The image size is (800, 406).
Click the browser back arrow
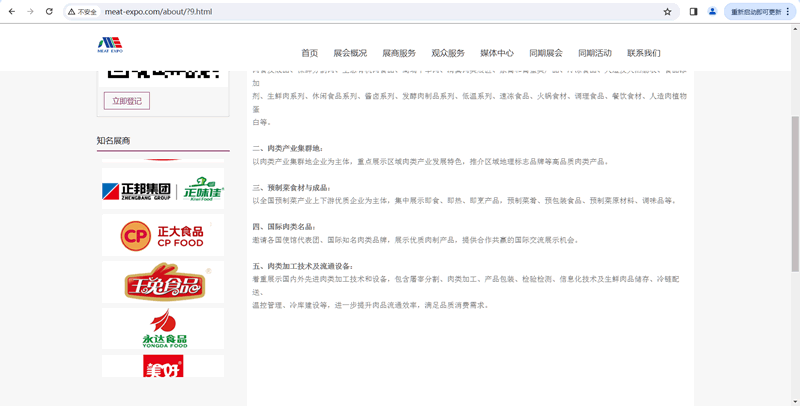point(11,12)
